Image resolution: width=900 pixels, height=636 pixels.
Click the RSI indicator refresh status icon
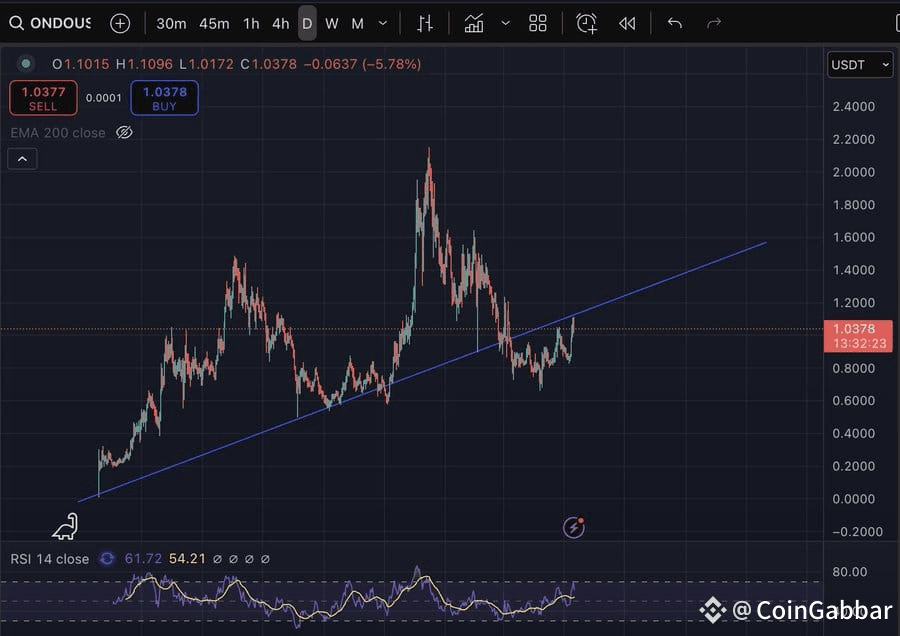107,559
